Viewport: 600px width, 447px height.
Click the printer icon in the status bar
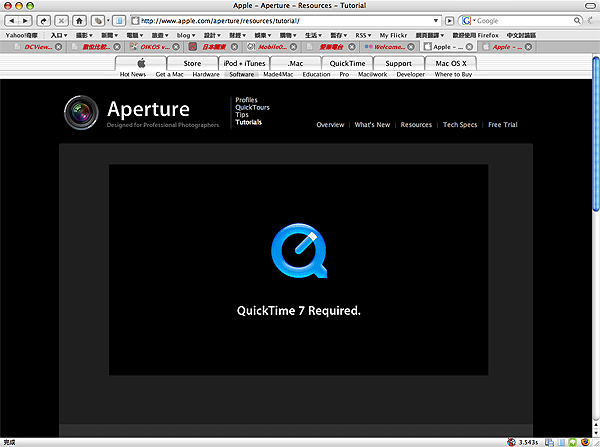[x=549, y=442]
